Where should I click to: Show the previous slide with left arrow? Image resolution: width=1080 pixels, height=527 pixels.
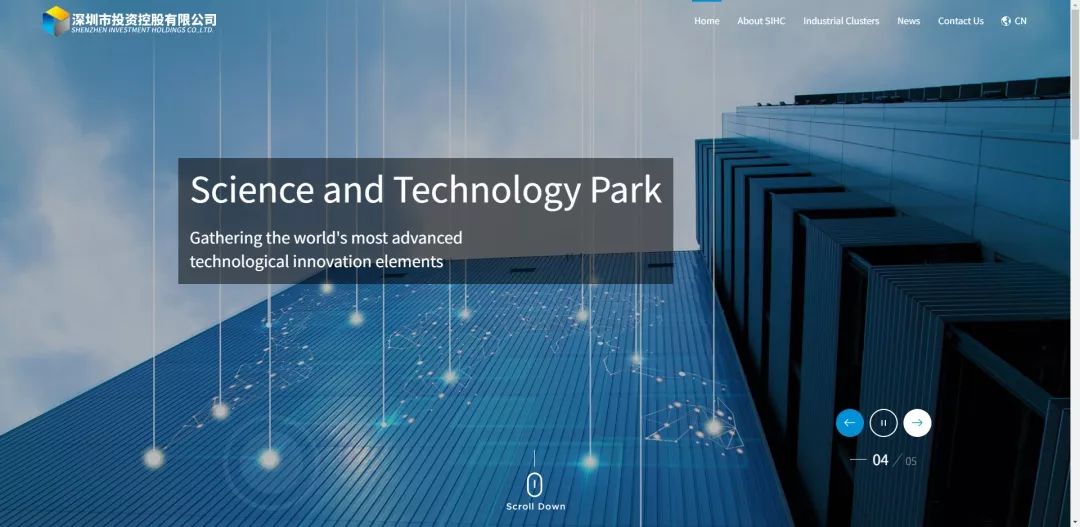click(849, 423)
